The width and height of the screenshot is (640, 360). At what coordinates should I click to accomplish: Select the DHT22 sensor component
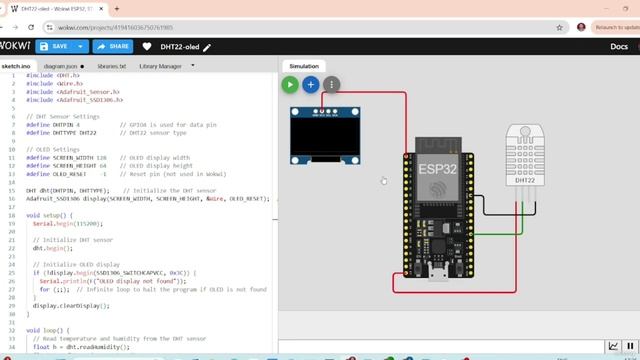coord(525,155)
